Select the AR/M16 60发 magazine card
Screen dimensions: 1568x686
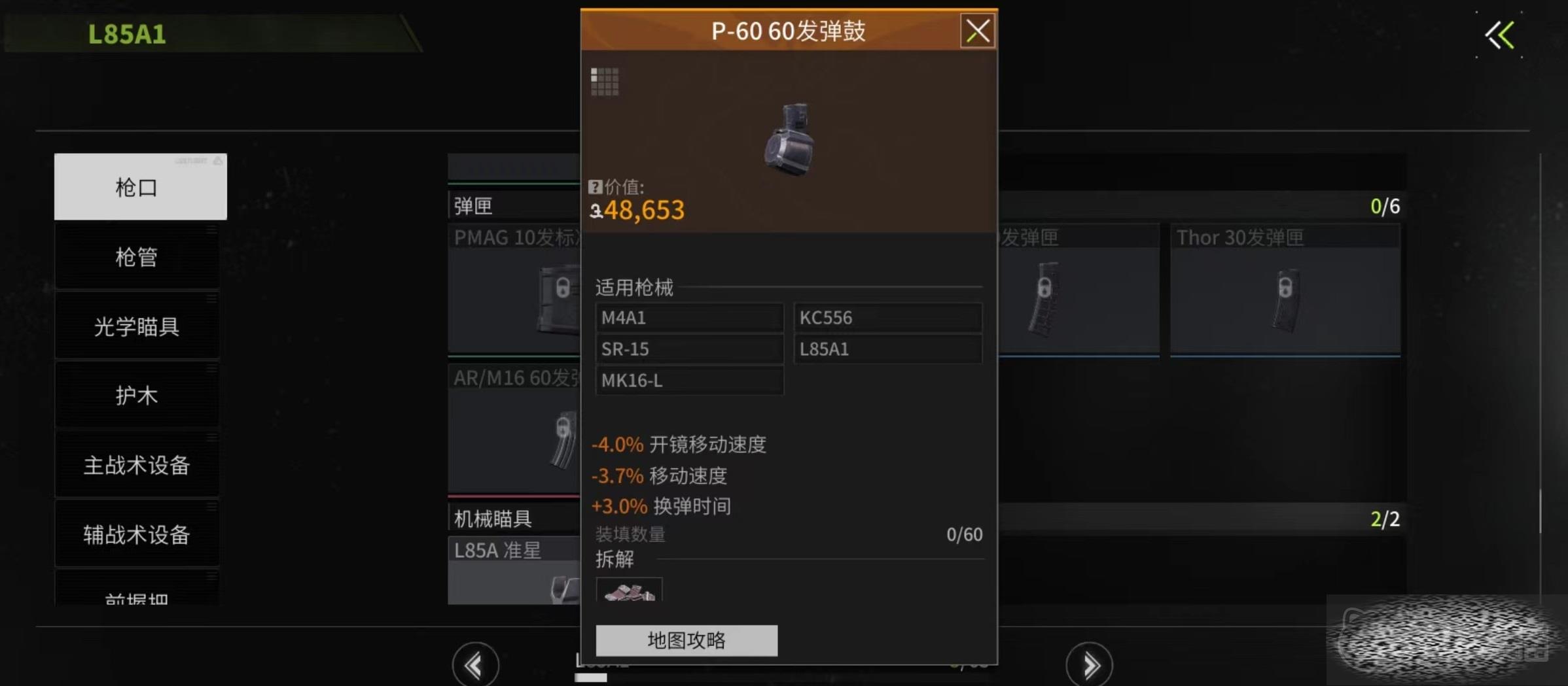[x=514, y=429]
